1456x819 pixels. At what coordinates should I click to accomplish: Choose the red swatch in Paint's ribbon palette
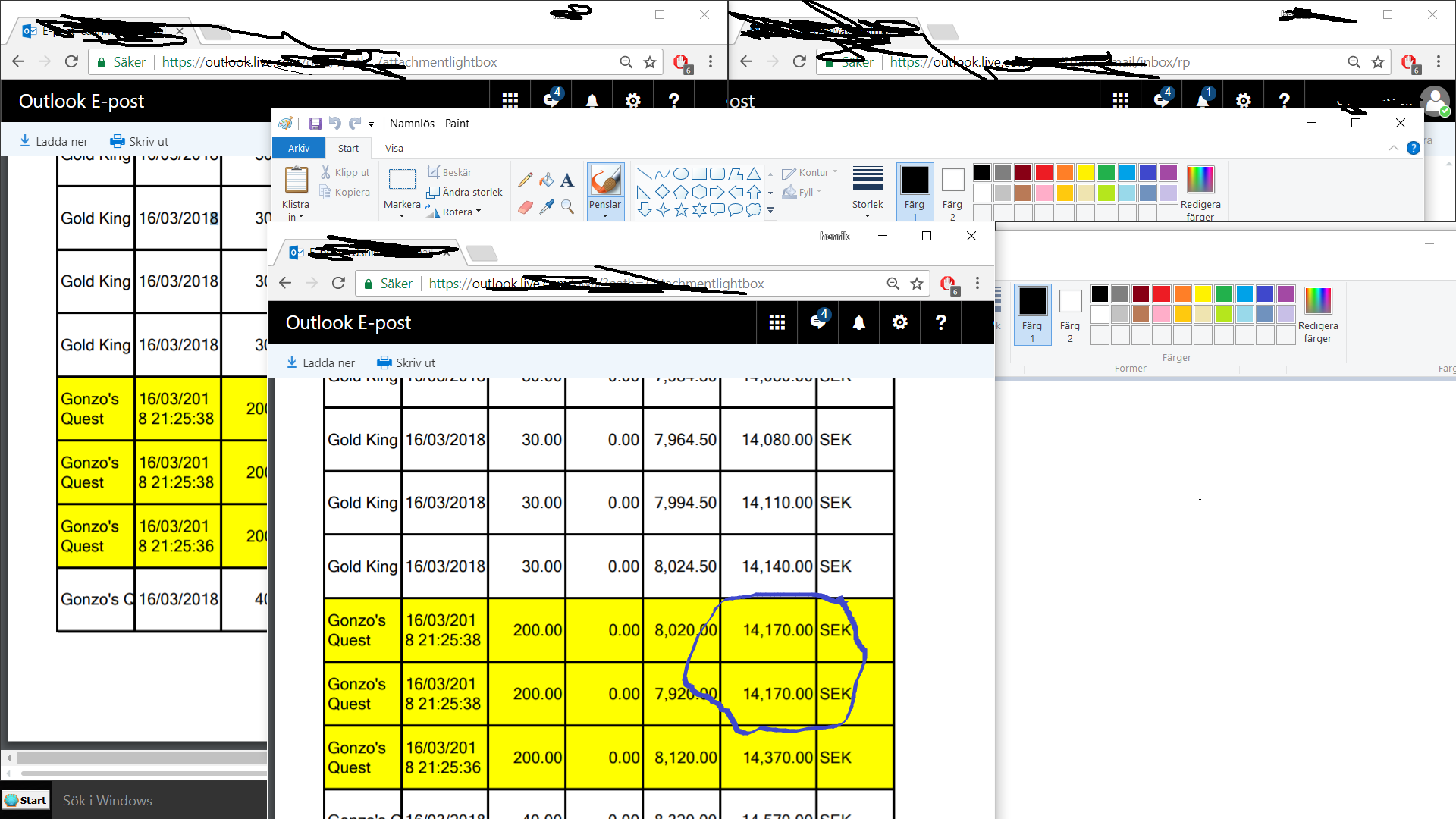tap(1044, 173)
